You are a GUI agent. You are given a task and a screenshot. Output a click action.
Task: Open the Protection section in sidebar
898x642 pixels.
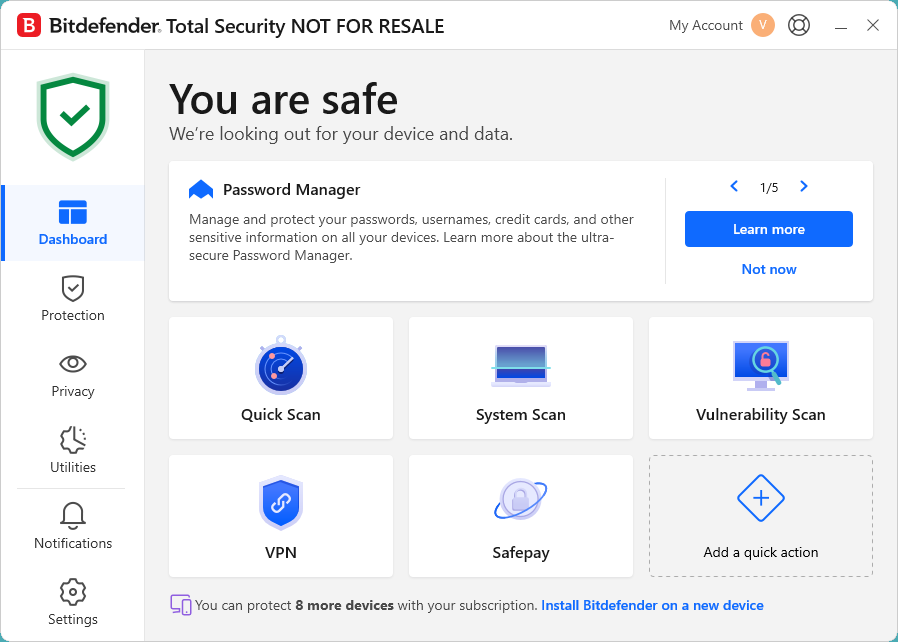coord(73,299)
